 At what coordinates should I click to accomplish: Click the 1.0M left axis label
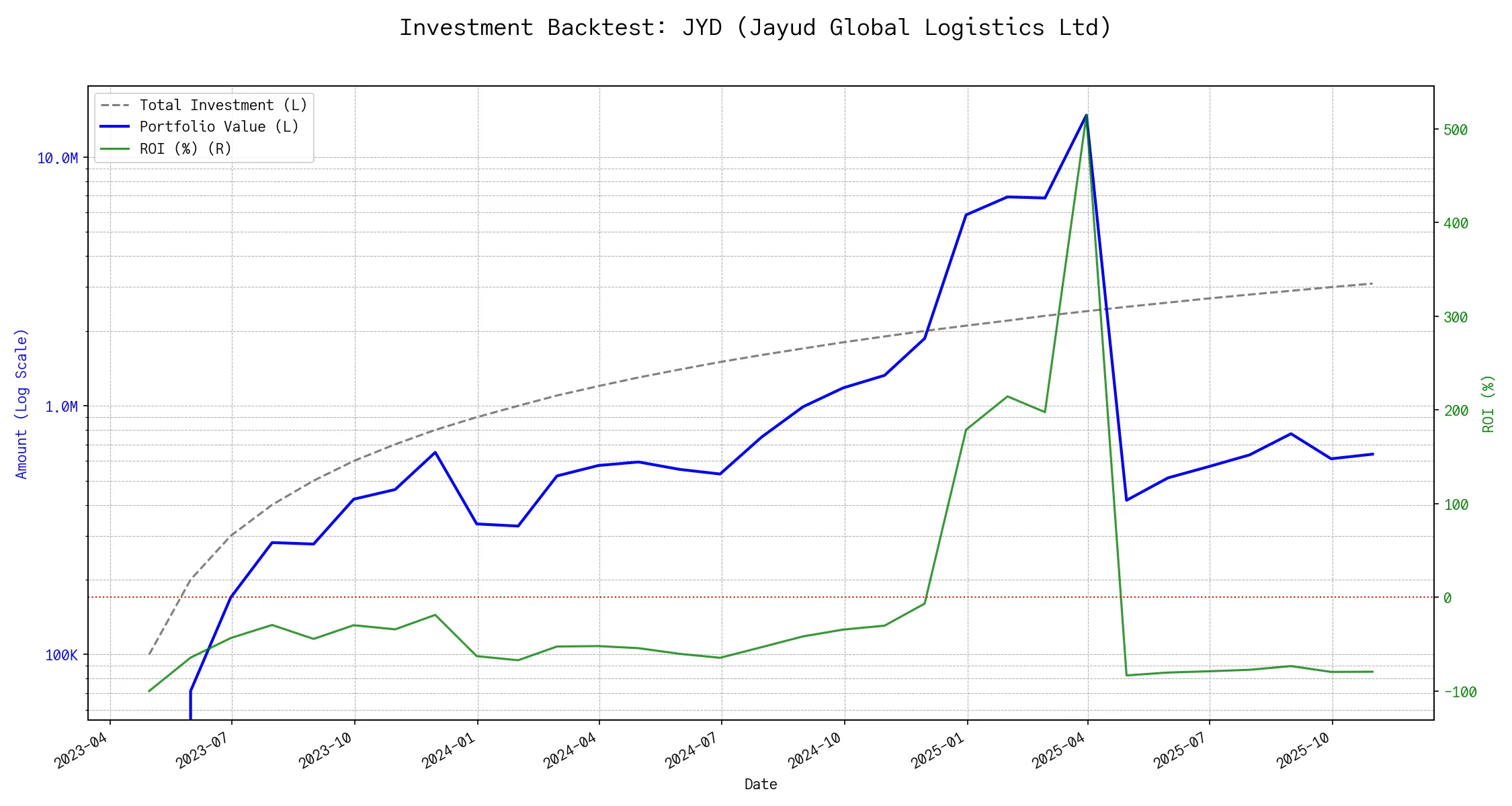coord(62,407)
